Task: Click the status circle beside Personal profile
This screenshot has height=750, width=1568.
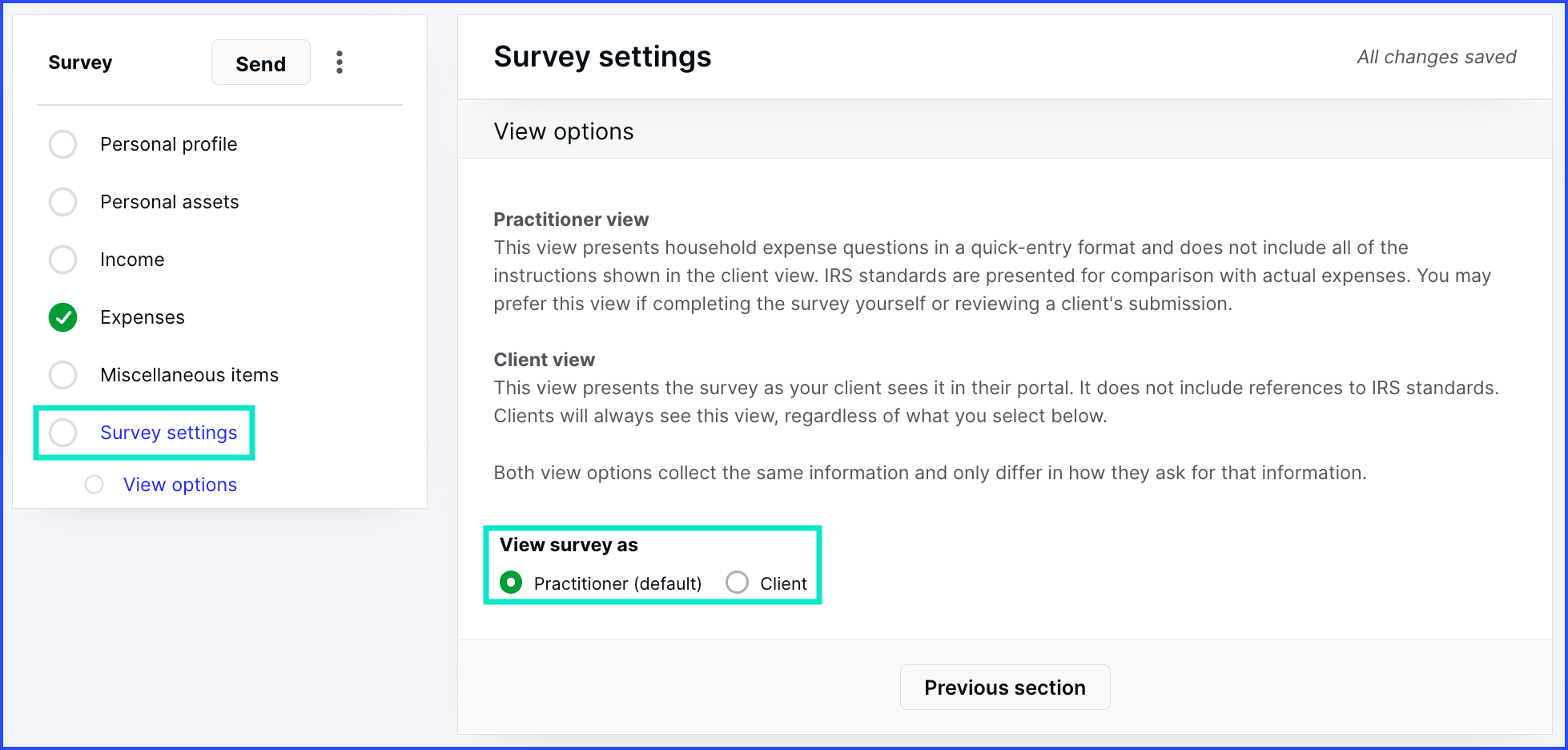Action: tap(63, 144)
